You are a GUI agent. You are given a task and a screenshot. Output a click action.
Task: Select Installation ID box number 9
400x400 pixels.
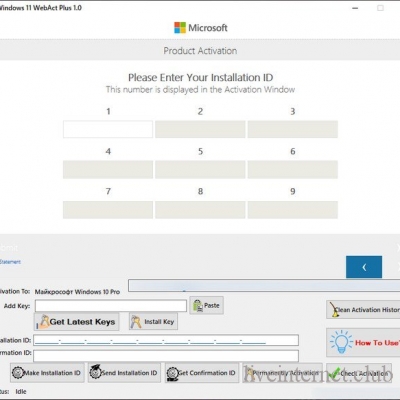click(293, 210)
